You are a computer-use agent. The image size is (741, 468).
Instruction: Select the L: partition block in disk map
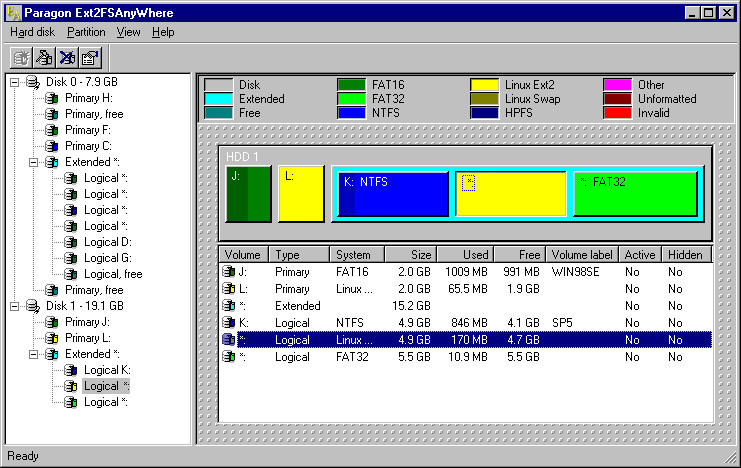tap(301, 194)
